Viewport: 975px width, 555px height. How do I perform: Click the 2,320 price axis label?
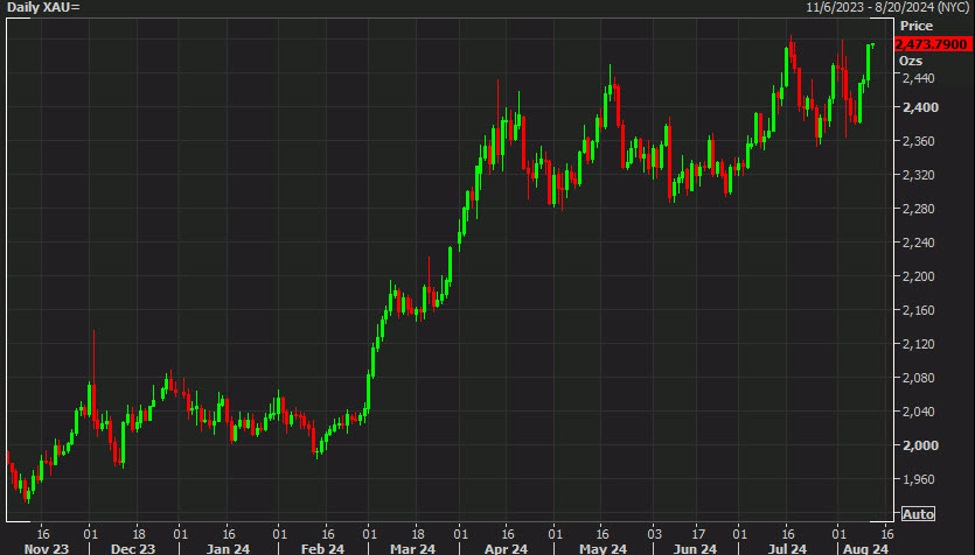[920, 175]
